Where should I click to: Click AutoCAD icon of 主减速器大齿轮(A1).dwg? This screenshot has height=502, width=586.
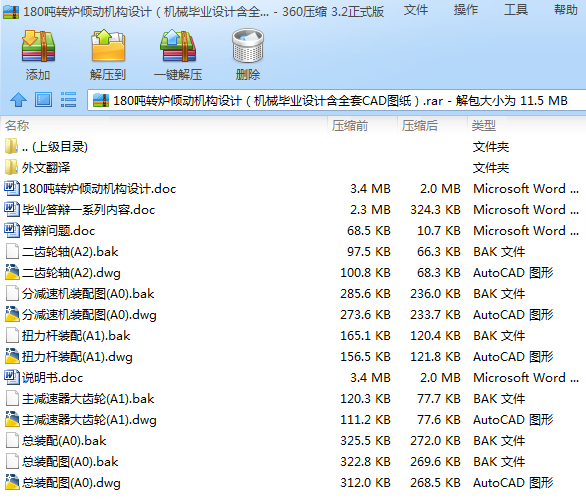click(12, 419)
